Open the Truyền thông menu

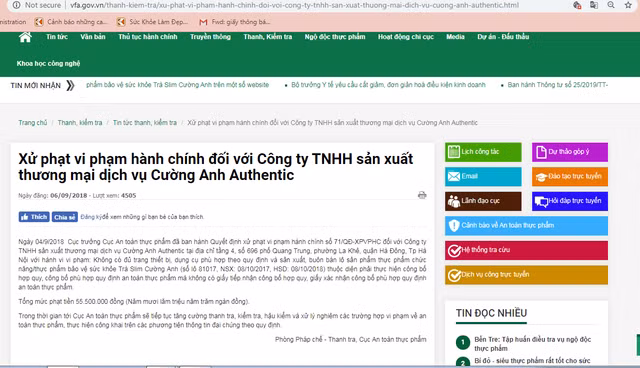click(x=210, y=37)
